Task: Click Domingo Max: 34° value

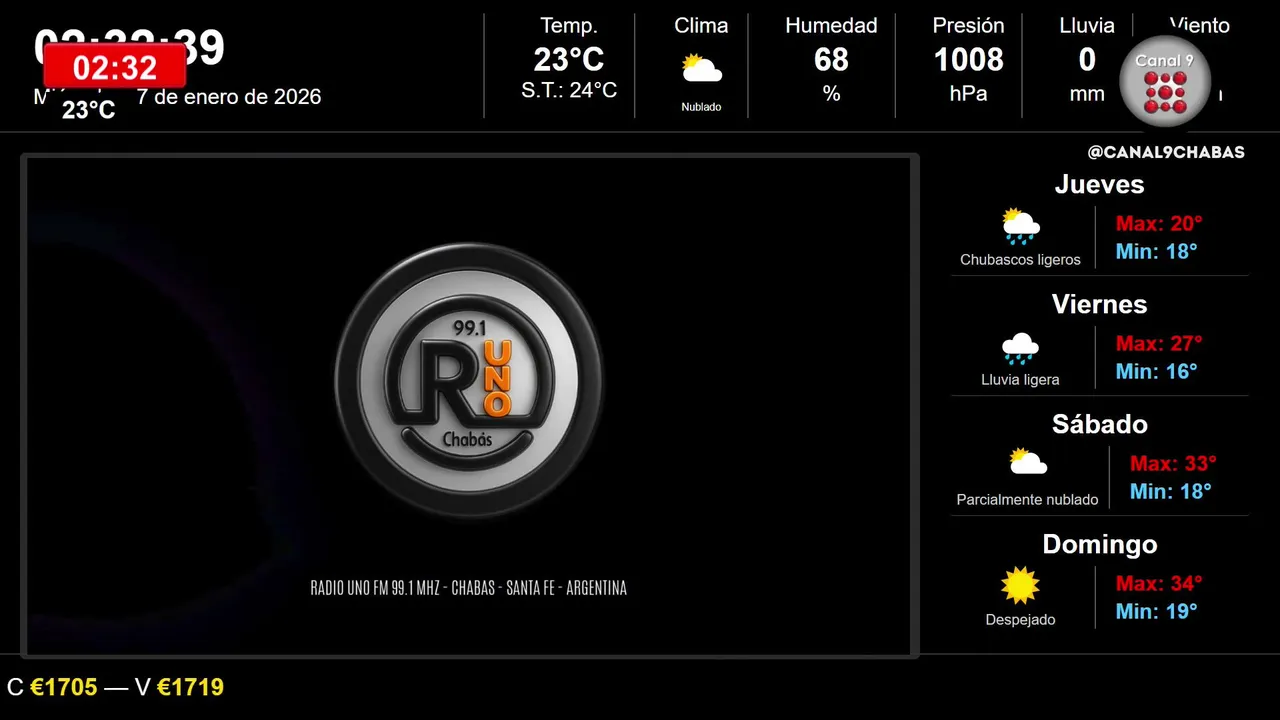Action: tap(1159, 583)
